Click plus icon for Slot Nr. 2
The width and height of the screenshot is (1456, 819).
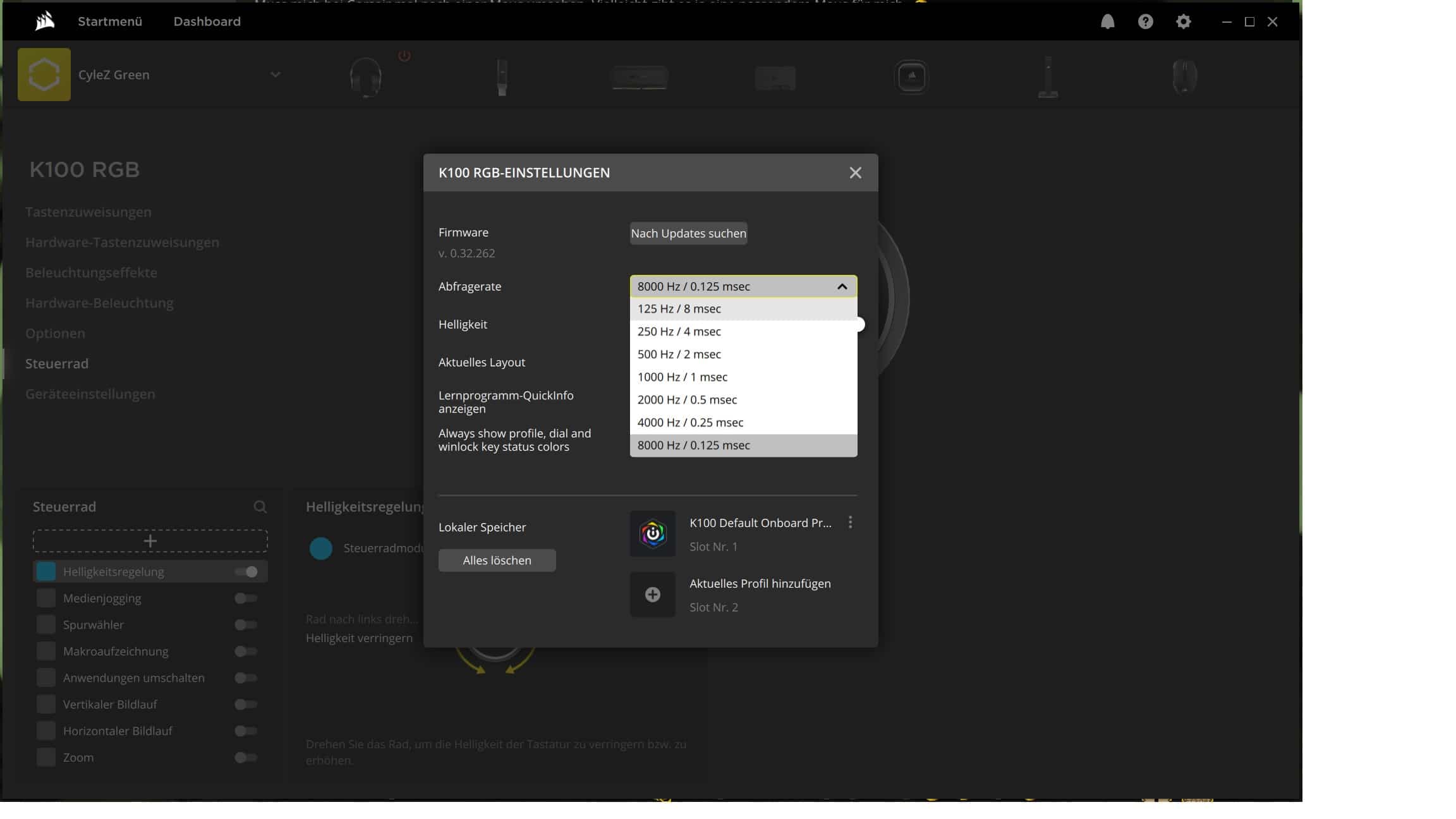pyautogui.click(x=652, y=594)
